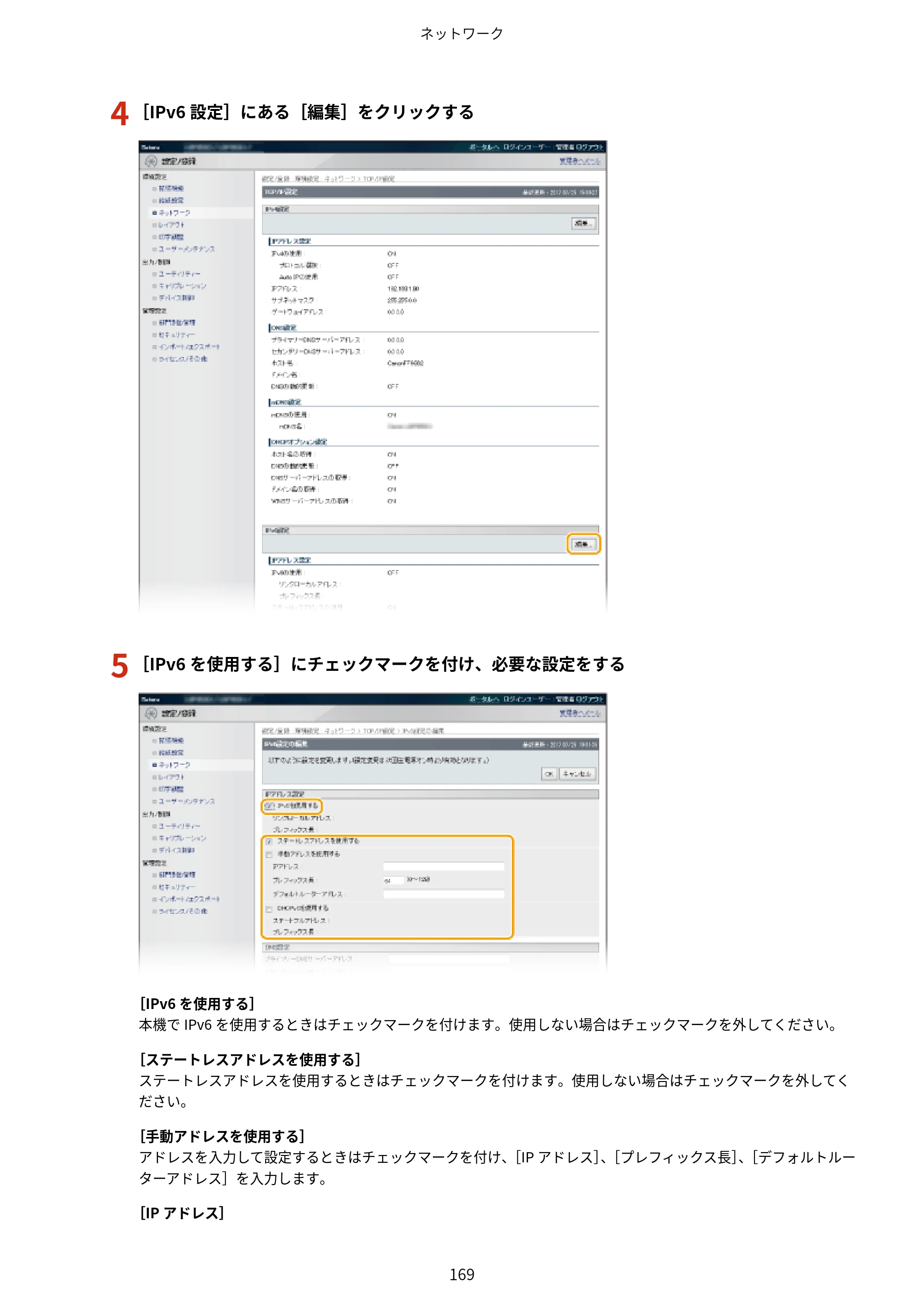The image size is (924, 1307).
Task: Open ユーティリティー in step 4 sidebar
Action: pos(179,274)
